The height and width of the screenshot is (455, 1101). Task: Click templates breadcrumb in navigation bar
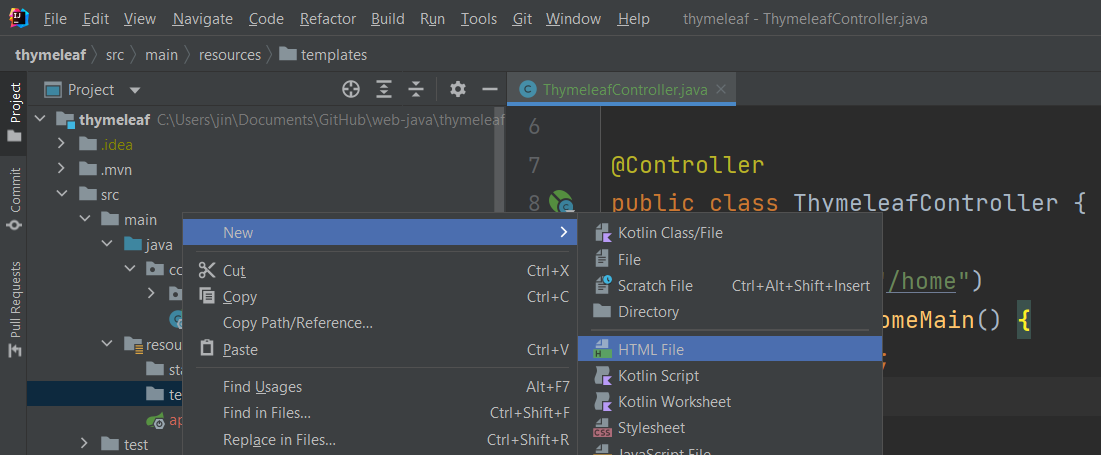point(323,54)
